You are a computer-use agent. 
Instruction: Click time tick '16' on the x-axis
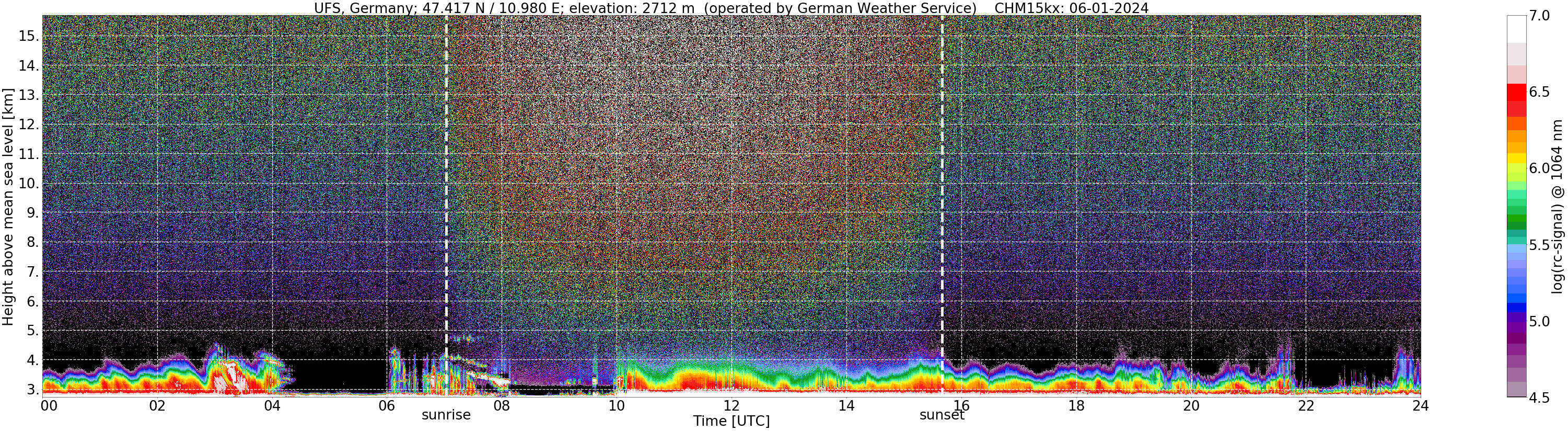pyautogui.click(x=961, y=405)
